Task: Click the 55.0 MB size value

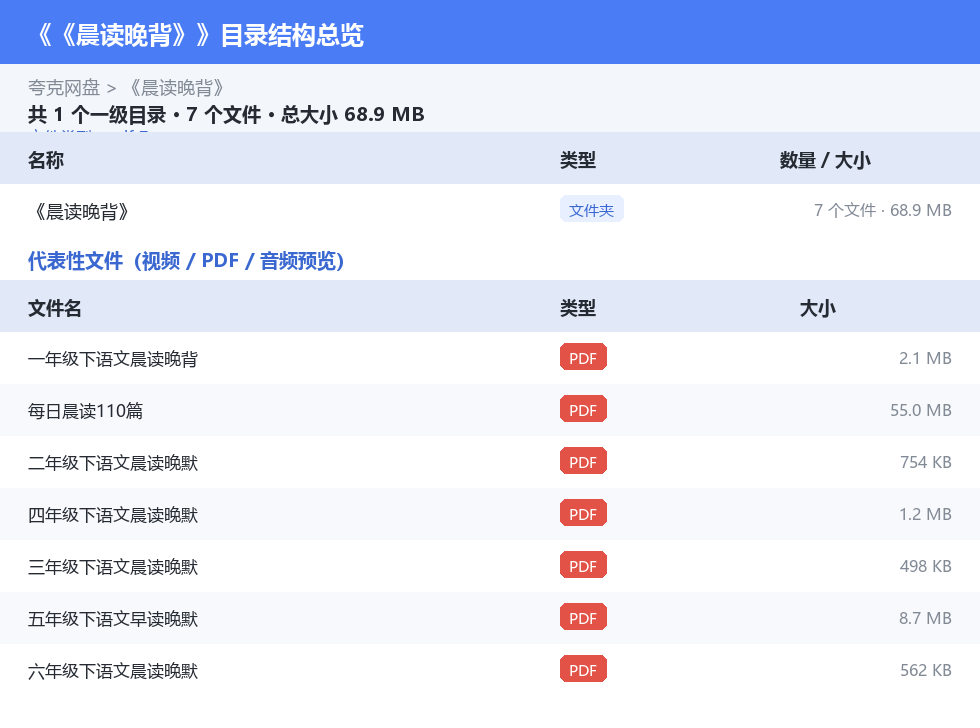Action: [921, 410]
